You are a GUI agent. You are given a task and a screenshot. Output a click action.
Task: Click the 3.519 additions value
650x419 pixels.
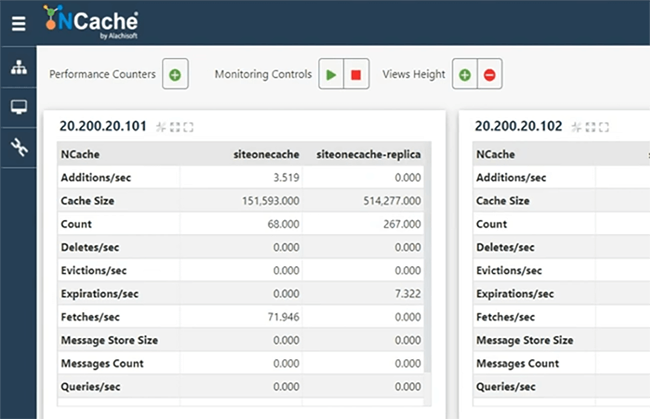[286, 177]
